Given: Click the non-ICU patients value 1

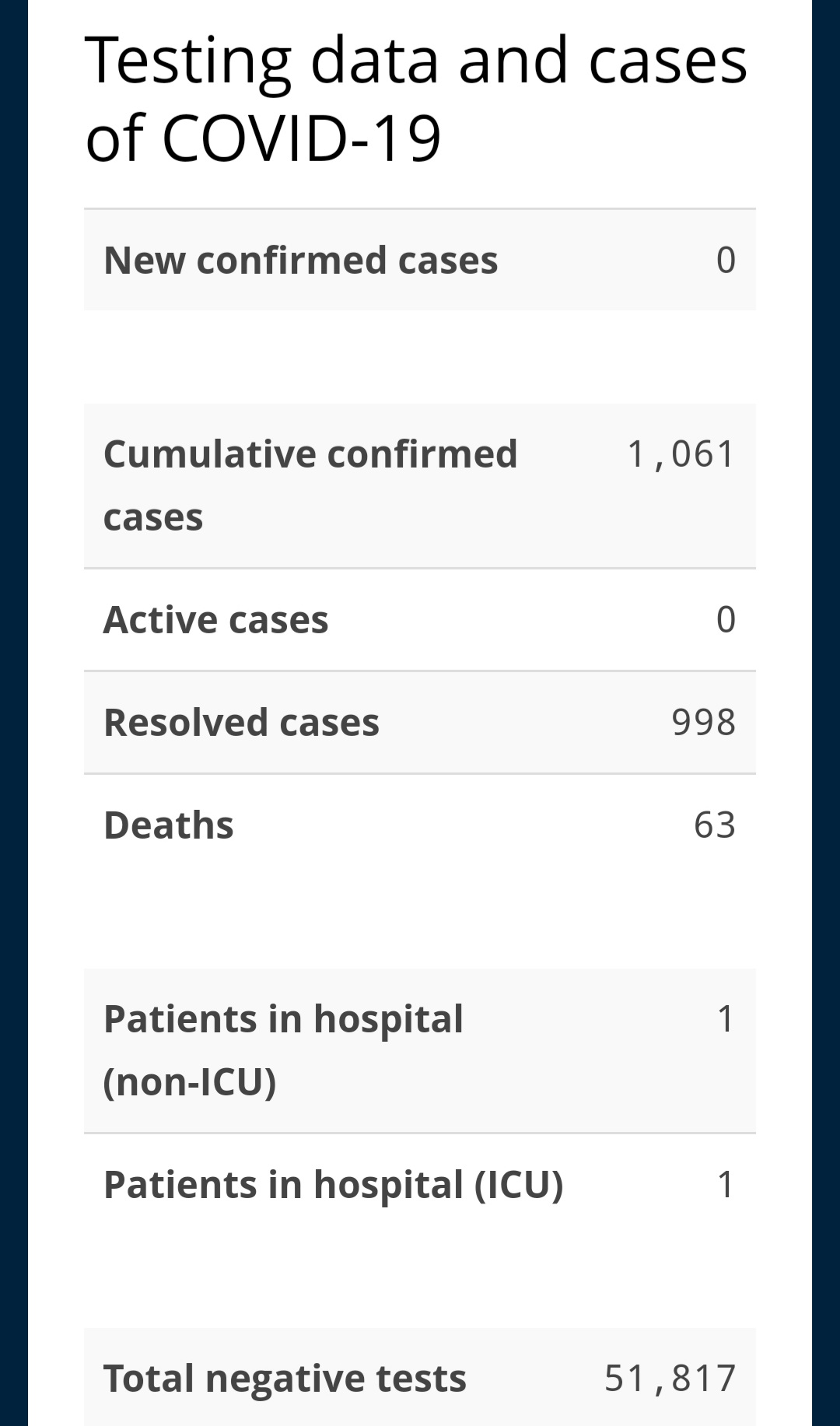Looking at the screenshot, I should point(726,1019).
